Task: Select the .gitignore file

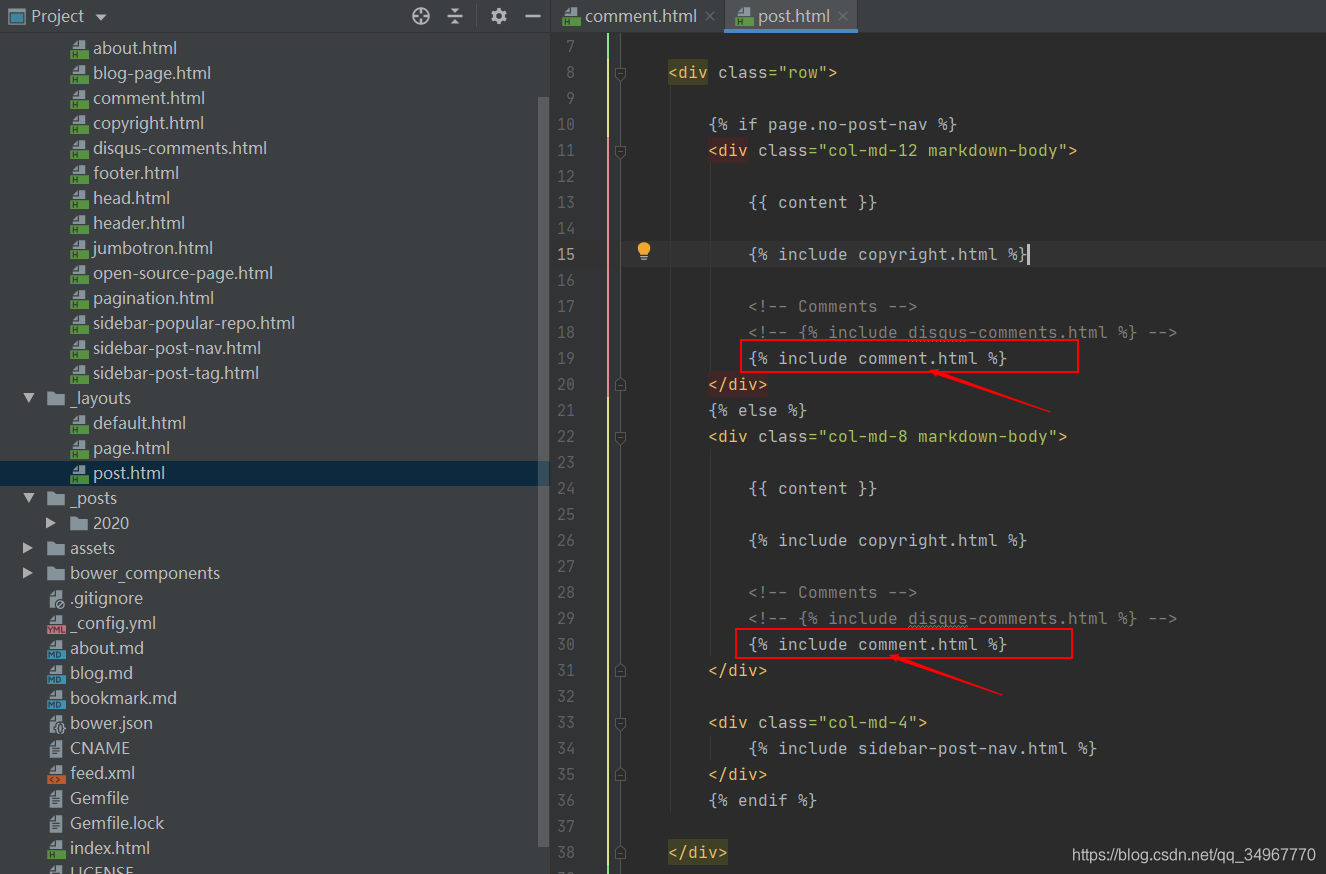Action: pyautogui.click(x=106, y=598)
